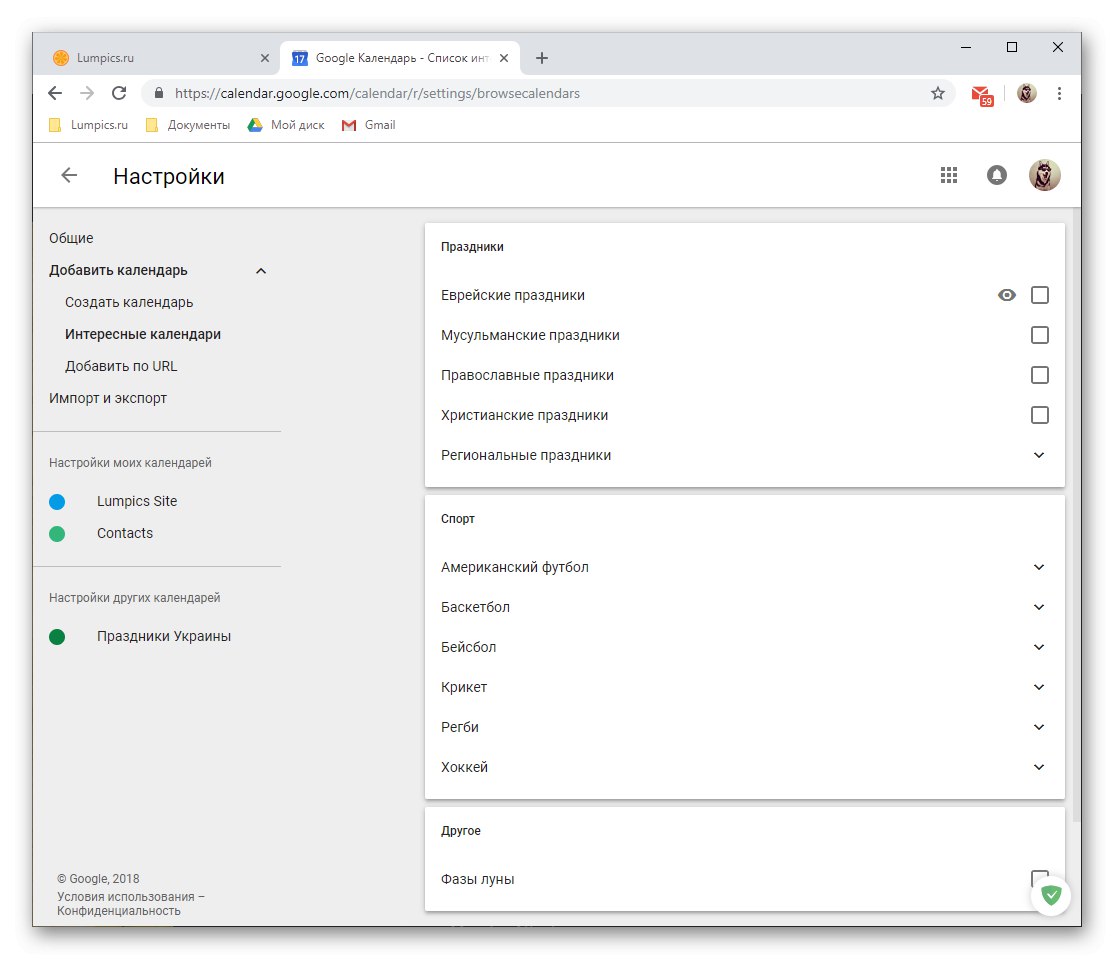The width and height of the screenshot is (1114, 959).
Task: Select Создать календарь in the sidebar
Action: [x=129, y=302]
